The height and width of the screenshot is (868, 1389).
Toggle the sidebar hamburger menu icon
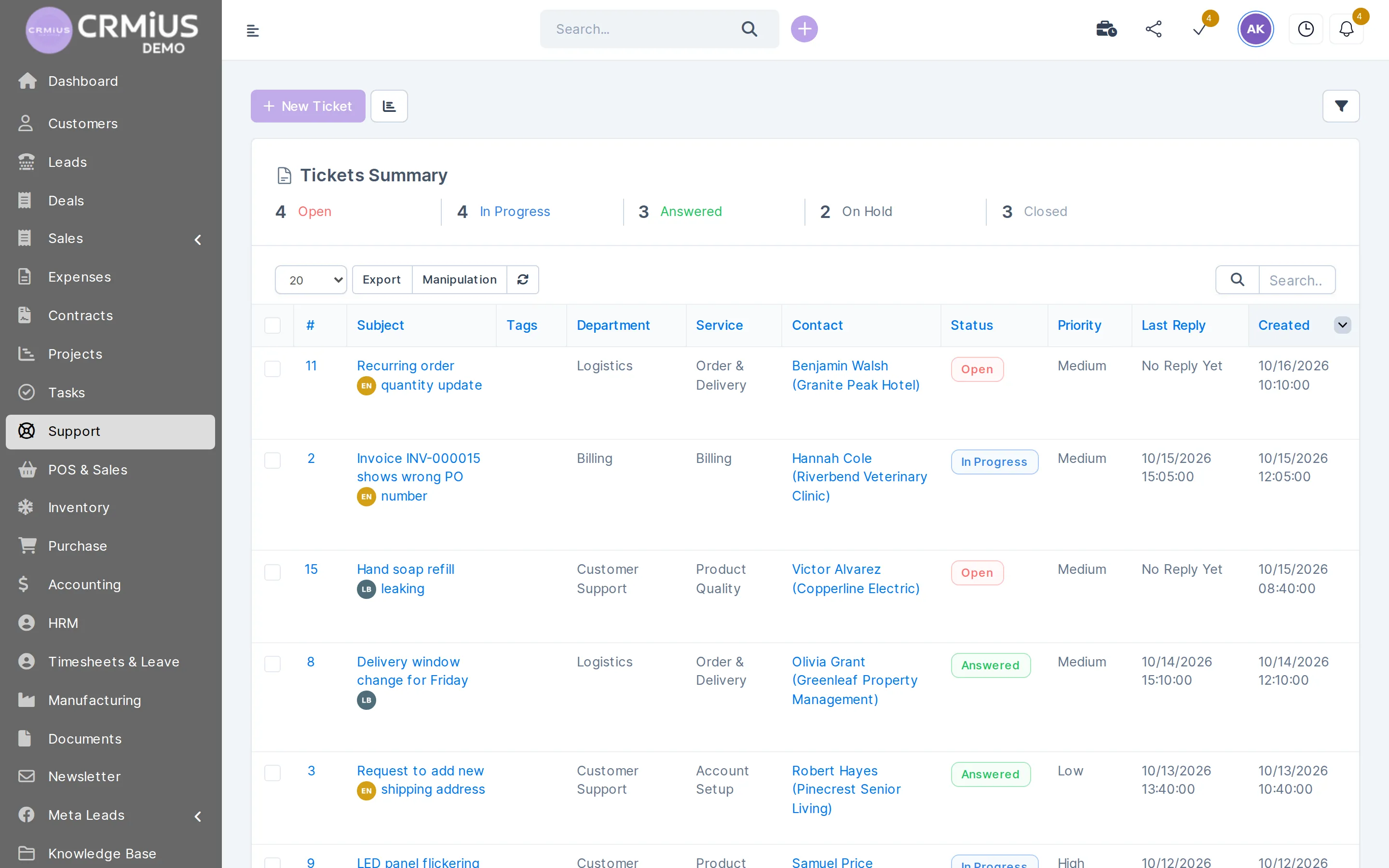tap(253, 30)
